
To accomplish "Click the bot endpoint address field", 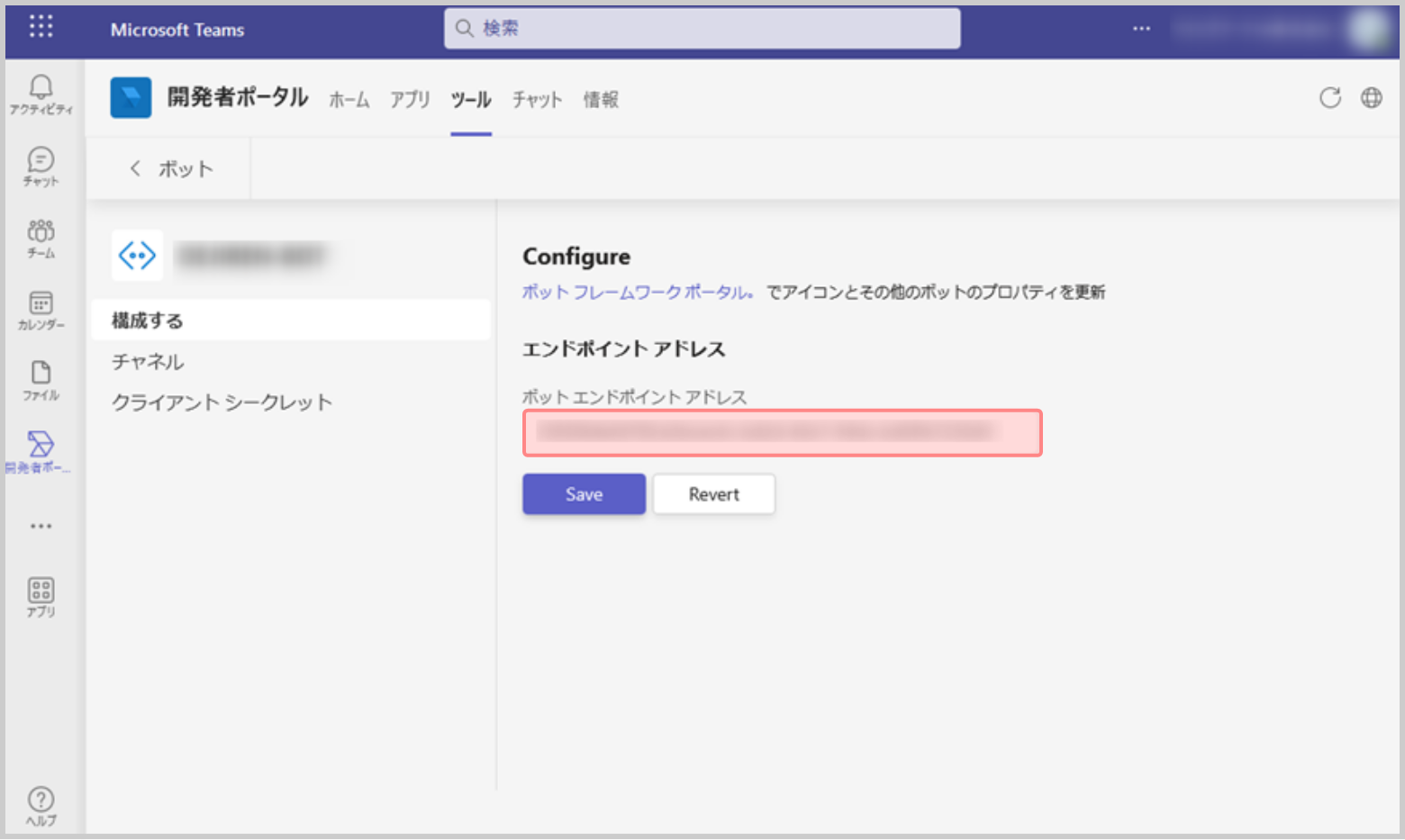I will point(782,433).
